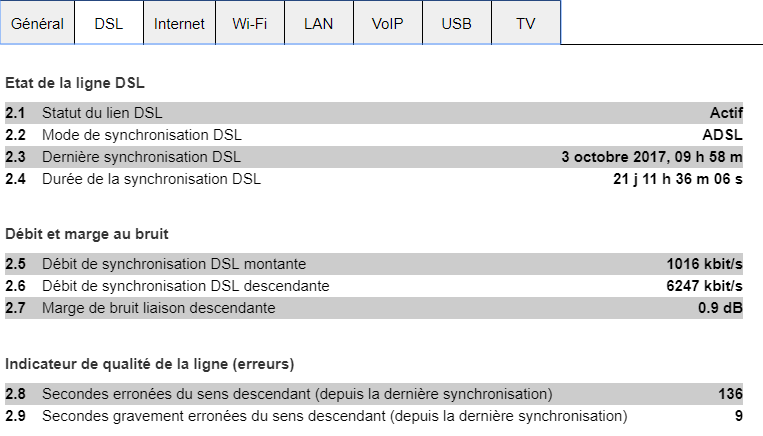Viewport: 763px width, 436px height.
Task: Select 'Débit de synchronisation DSL descendante' row
Action: 374,286
